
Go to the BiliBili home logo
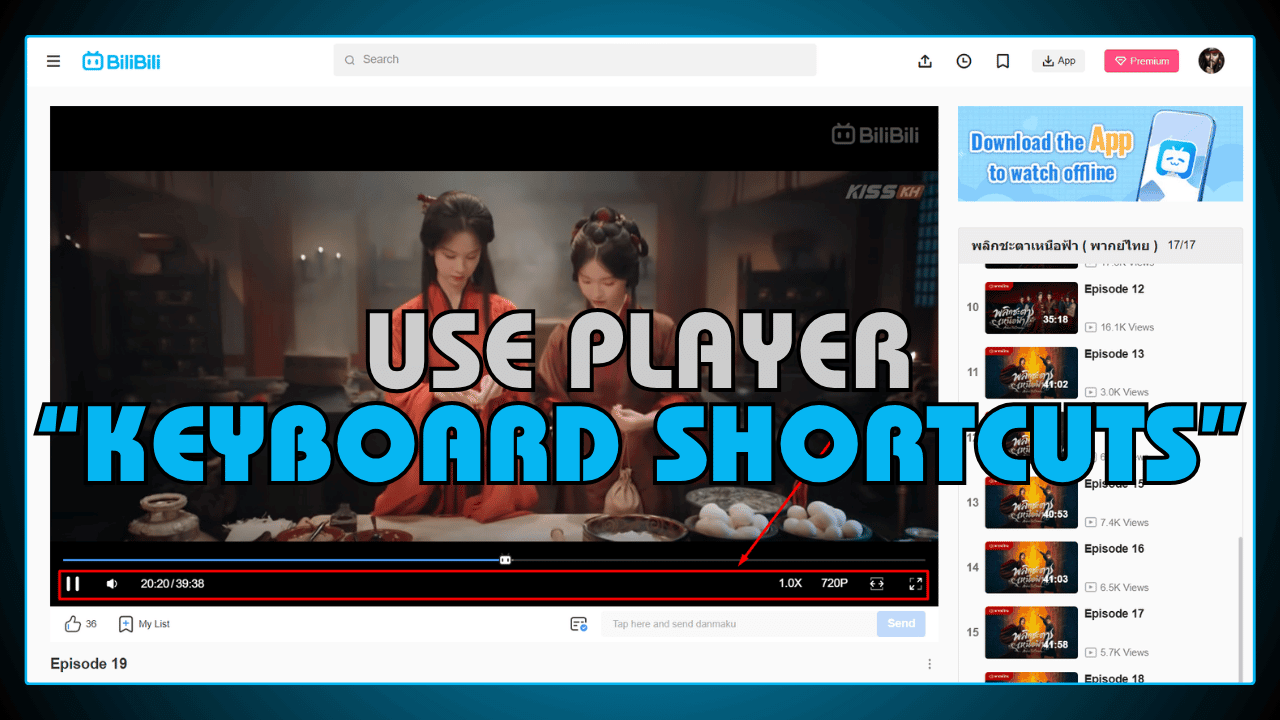(121, 61)
